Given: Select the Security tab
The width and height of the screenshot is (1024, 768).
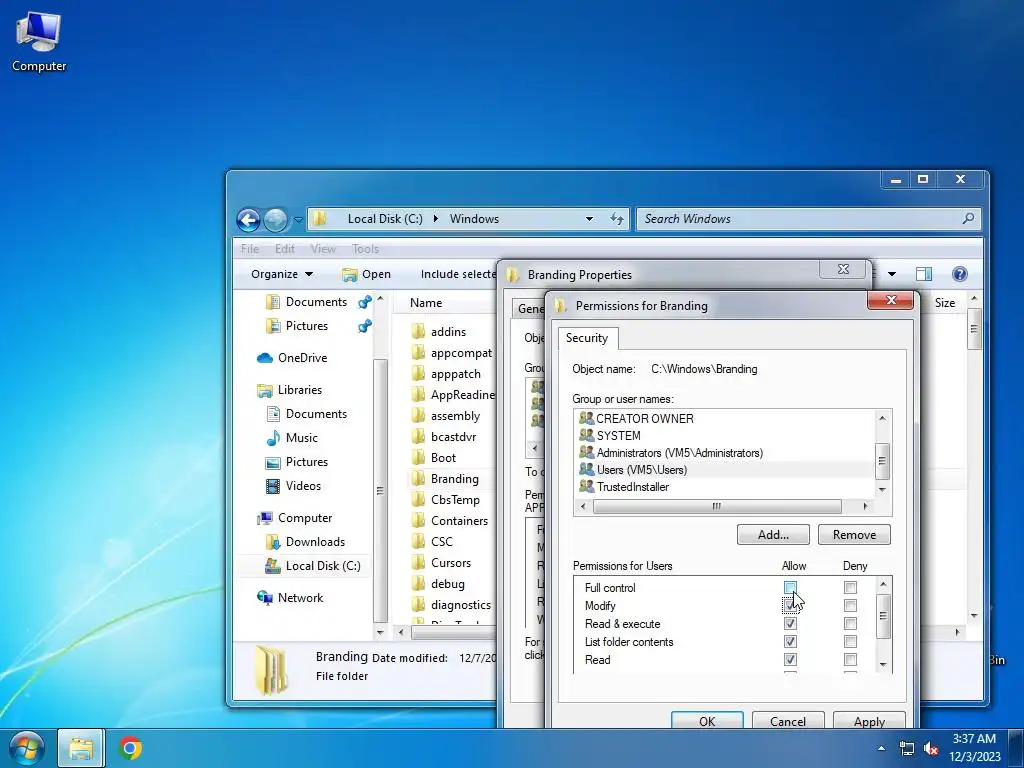Looking at the screenshot, I should point(587,338).
